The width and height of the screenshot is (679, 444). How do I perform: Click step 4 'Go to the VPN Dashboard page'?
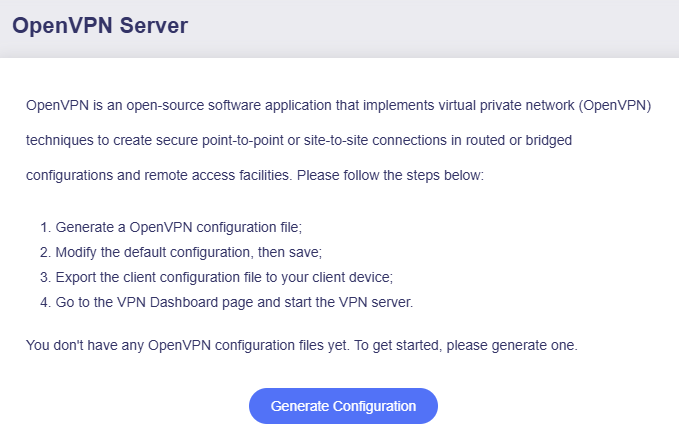tap(226, 302)
